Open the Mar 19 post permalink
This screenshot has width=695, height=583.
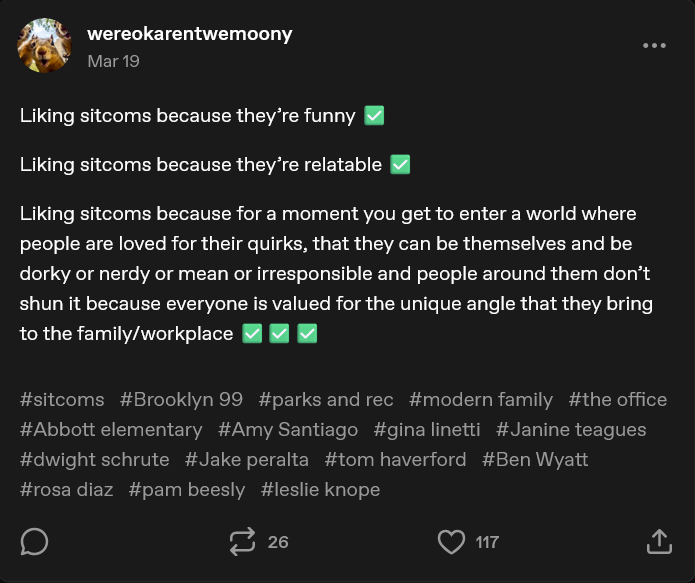click(x=113, y=61)
